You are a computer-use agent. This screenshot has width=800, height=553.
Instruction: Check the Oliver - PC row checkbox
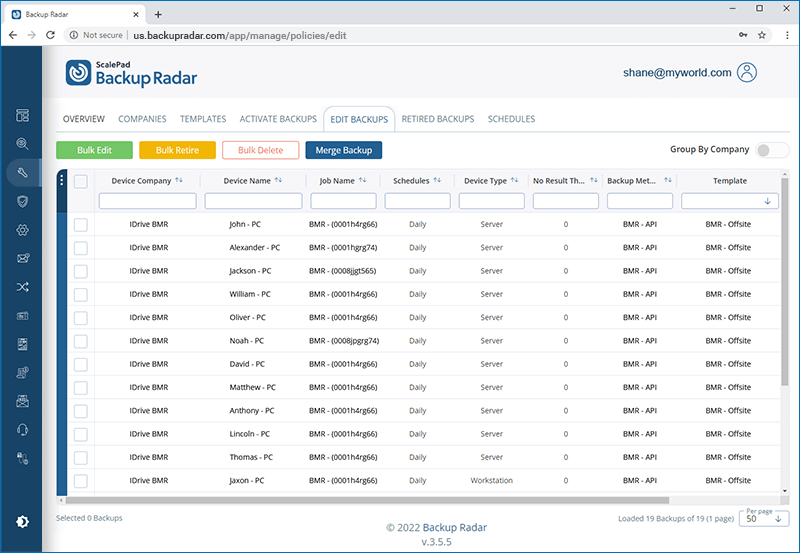pos(81,318)
